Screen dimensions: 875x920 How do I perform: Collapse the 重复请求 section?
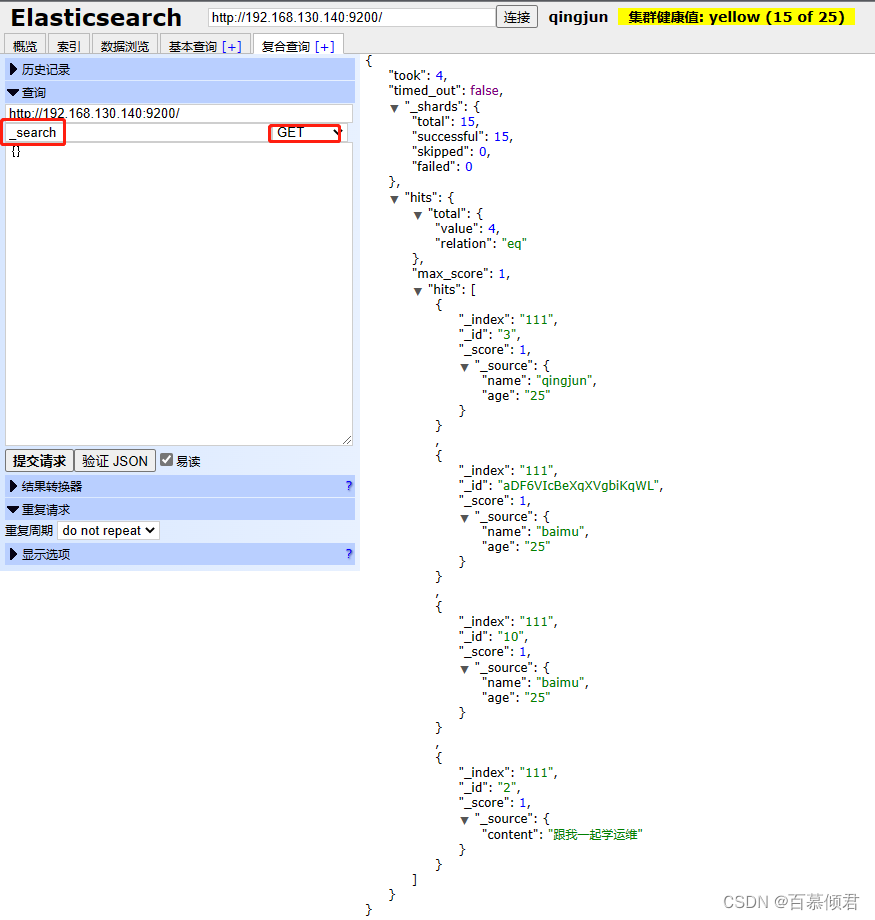coord(180,509)
